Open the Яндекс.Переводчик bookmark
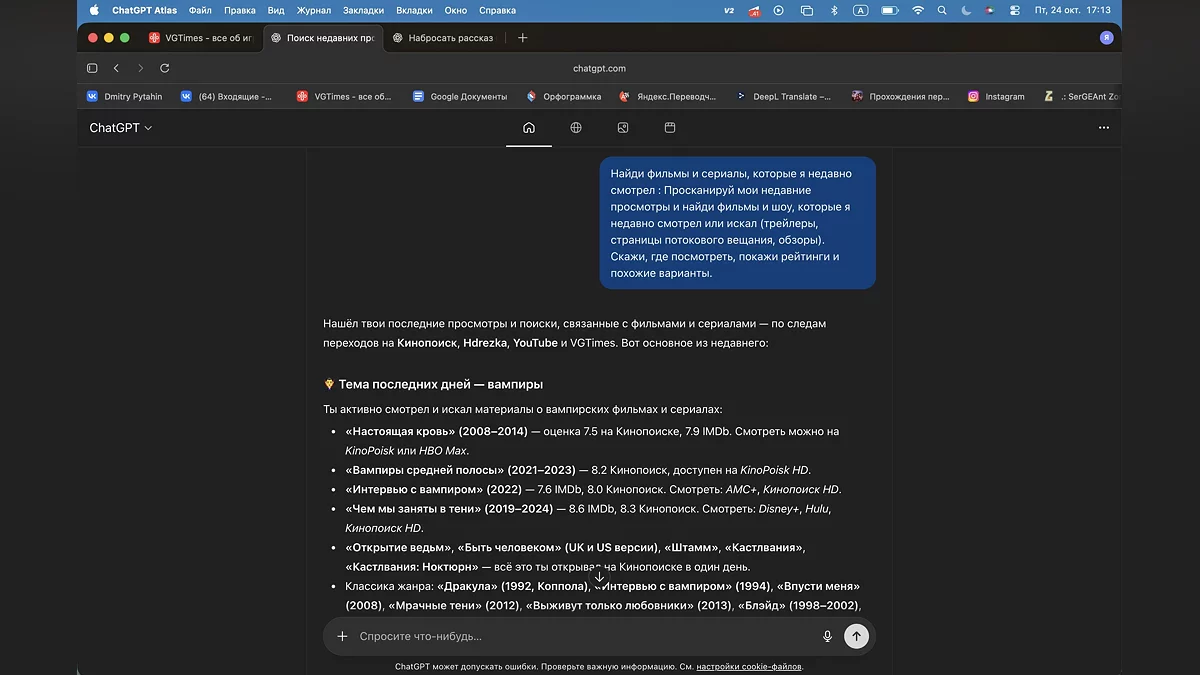This screenshot has height=675, width=1200. (668, 97)
